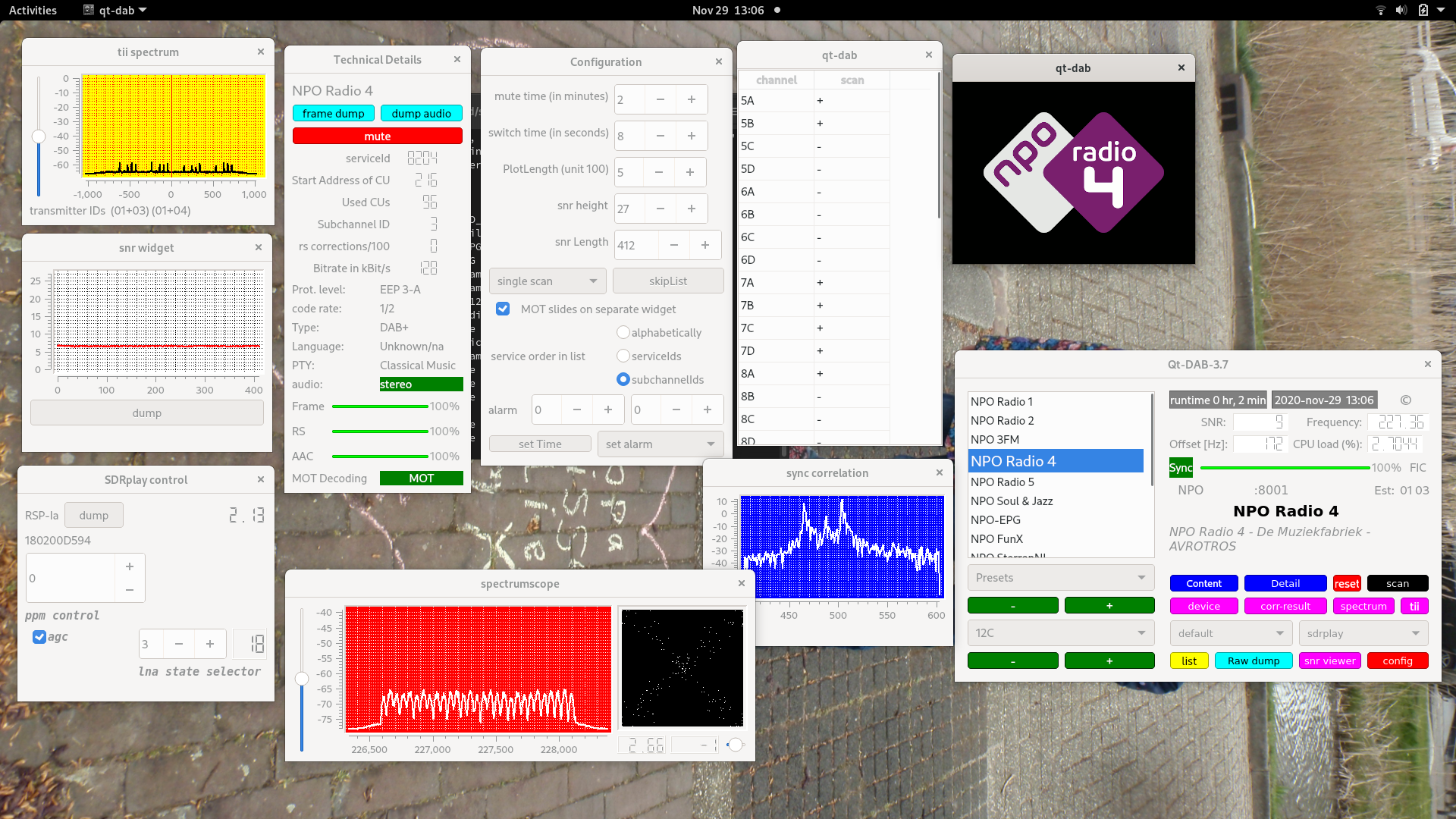The width and height of the screenshot is (1456, 819).
Task: Open the Activities overview
Action: click(x=33, y=10)
